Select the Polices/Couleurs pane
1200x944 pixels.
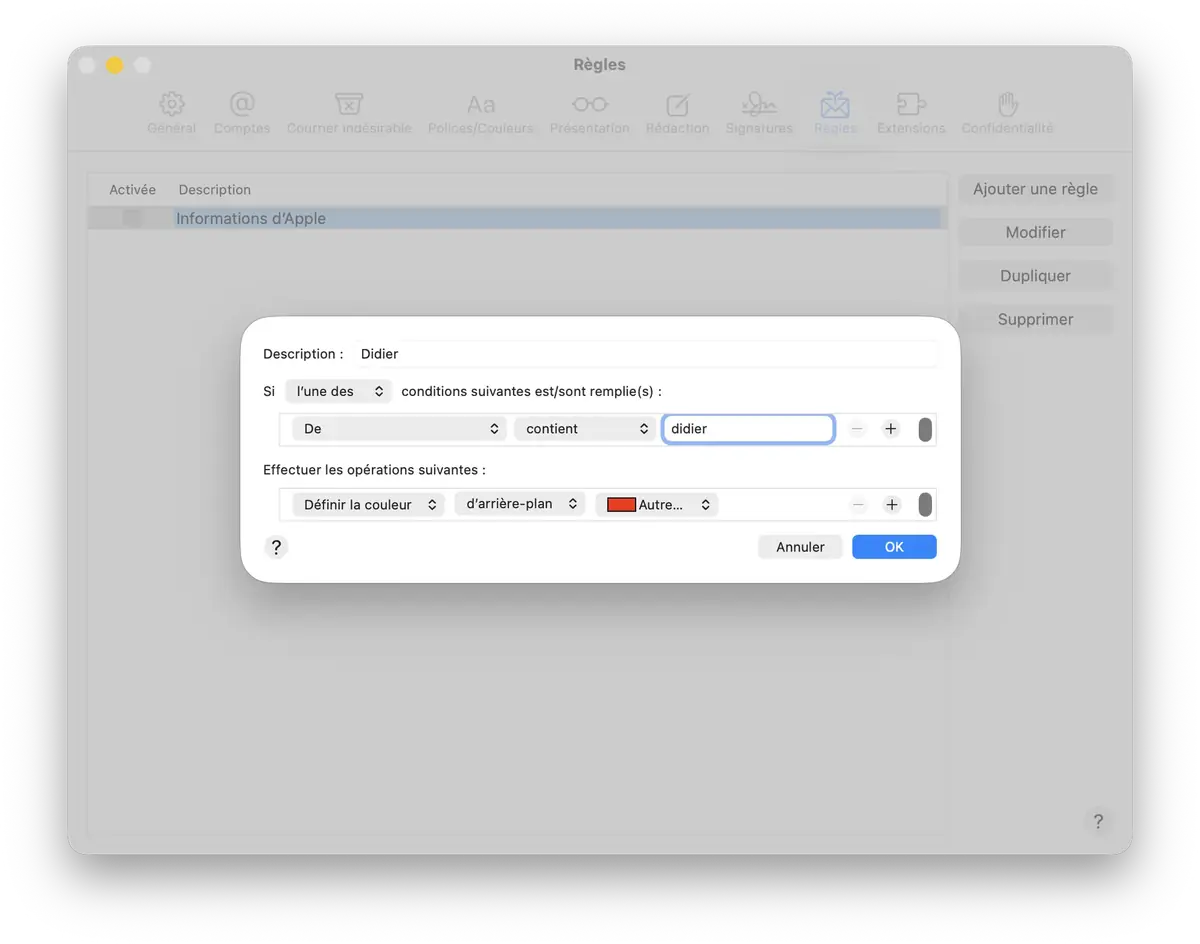pyautogui.click(x=481, y=112)
